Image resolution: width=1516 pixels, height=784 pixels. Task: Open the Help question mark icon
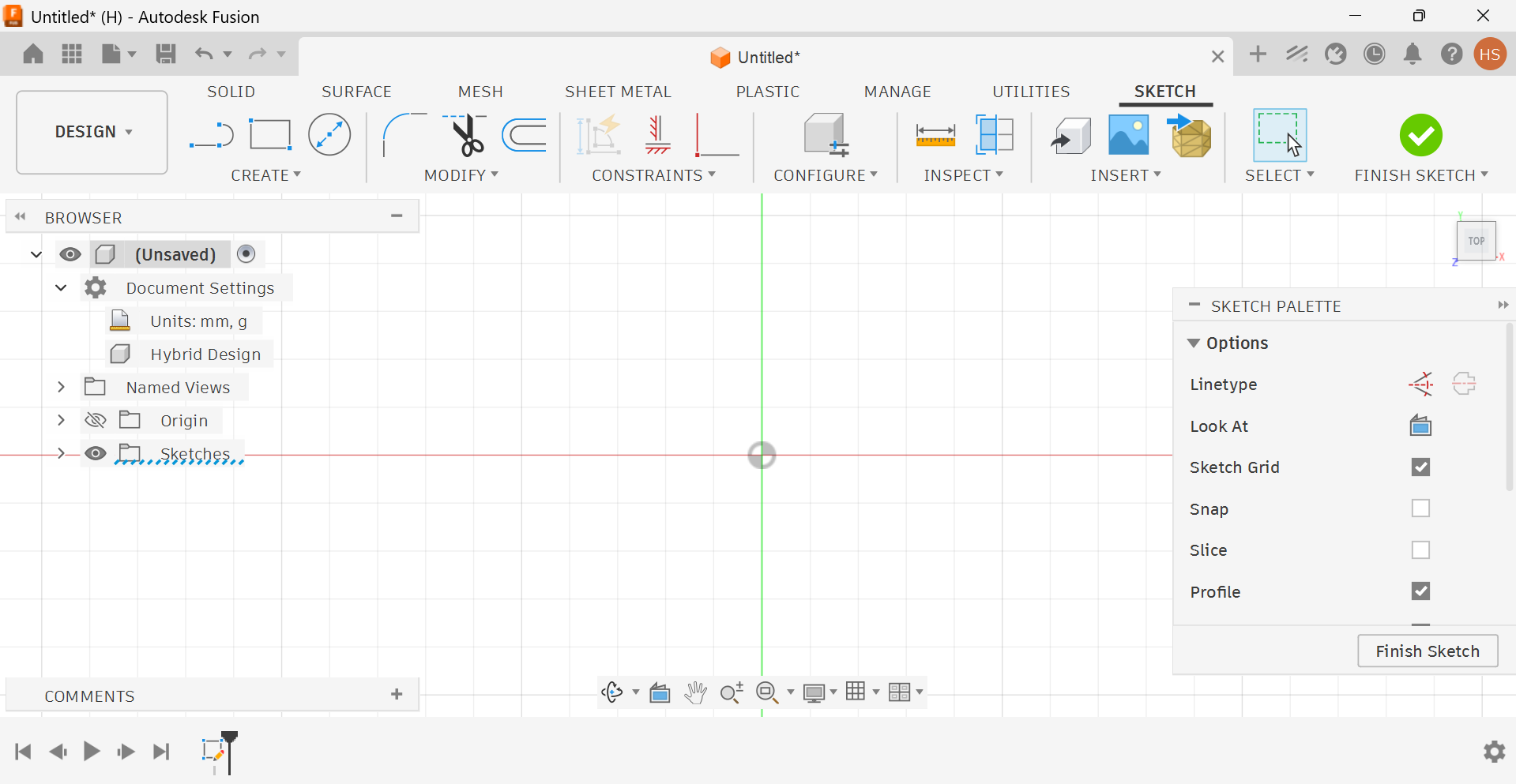(x=1451, y=54)
